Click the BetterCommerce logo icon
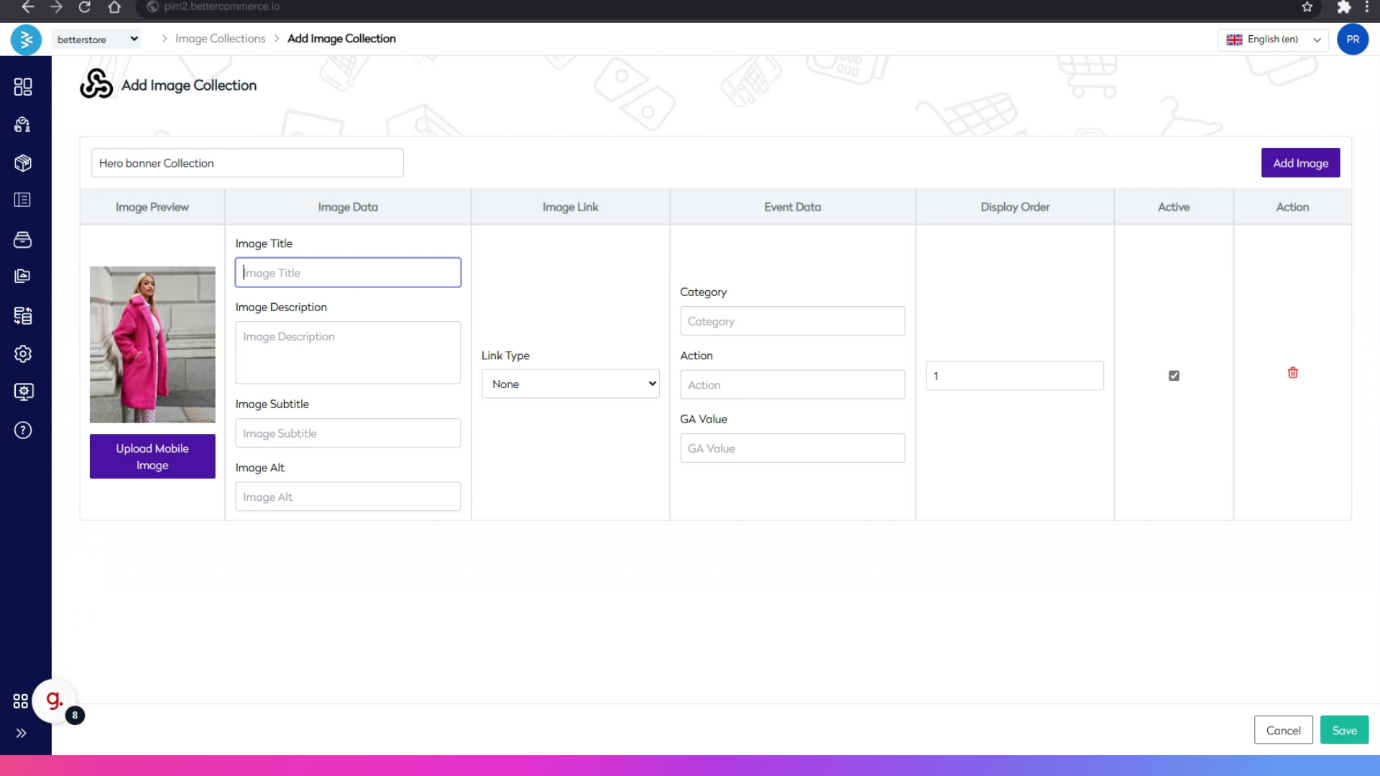 25,39
